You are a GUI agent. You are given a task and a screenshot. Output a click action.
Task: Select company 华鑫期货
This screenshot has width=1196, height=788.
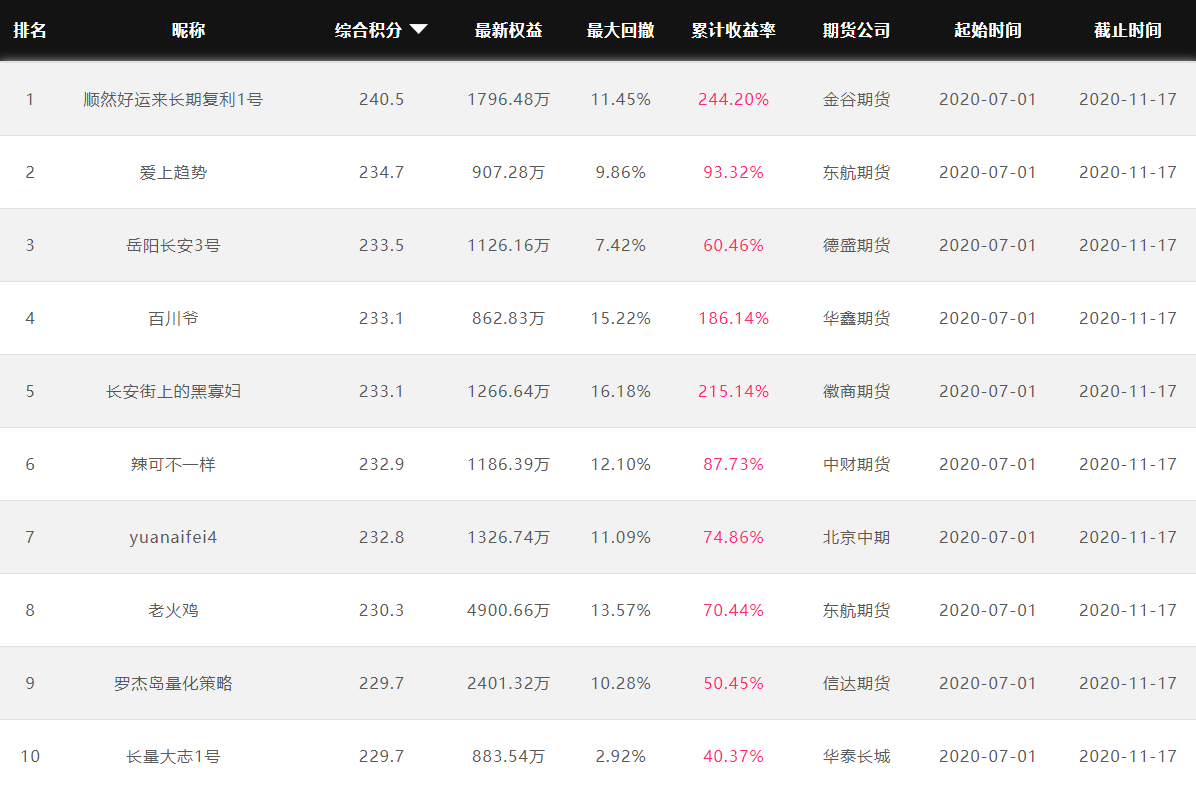coord(856,318)
